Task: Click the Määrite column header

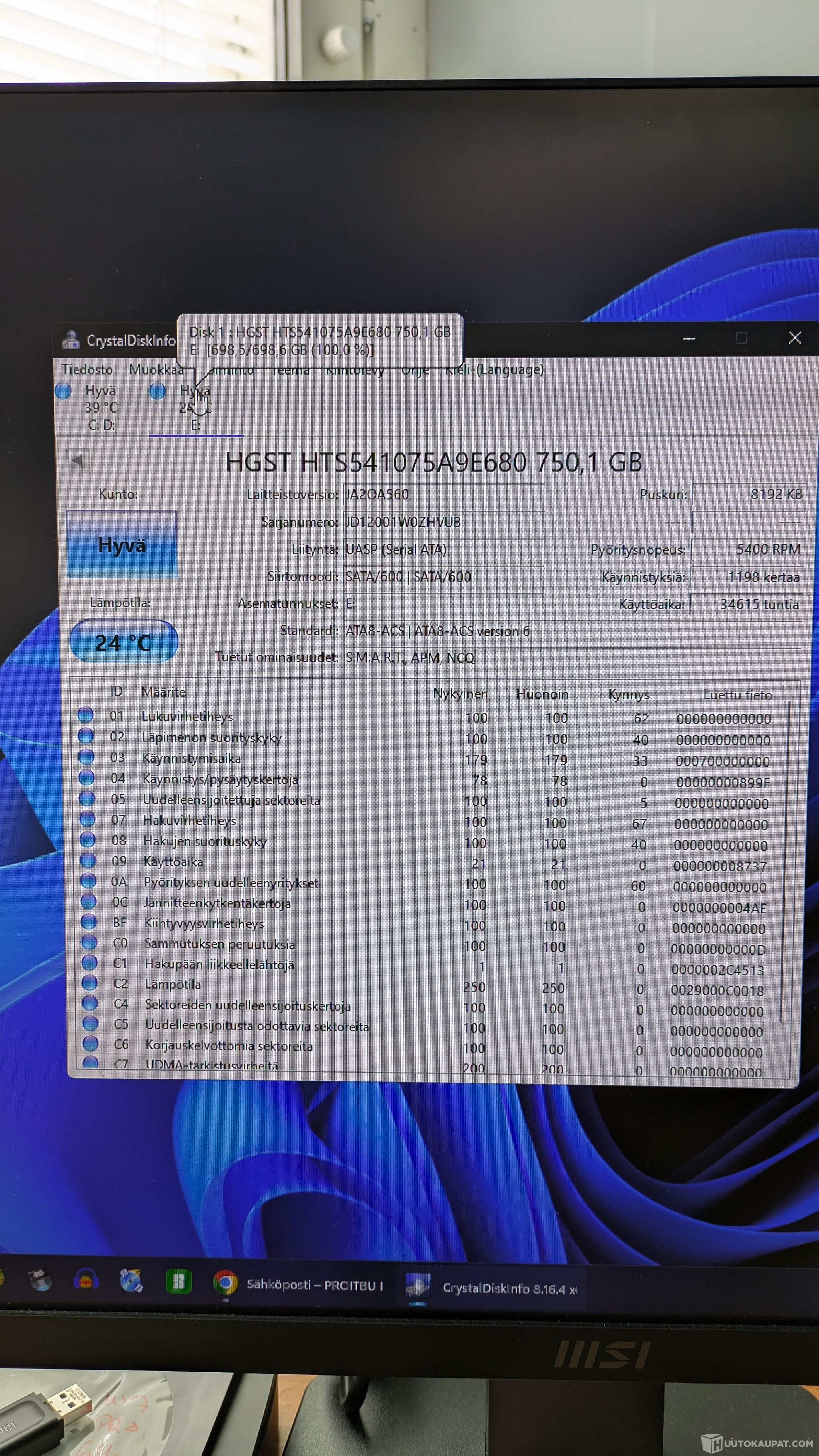Action: point(163,691)
